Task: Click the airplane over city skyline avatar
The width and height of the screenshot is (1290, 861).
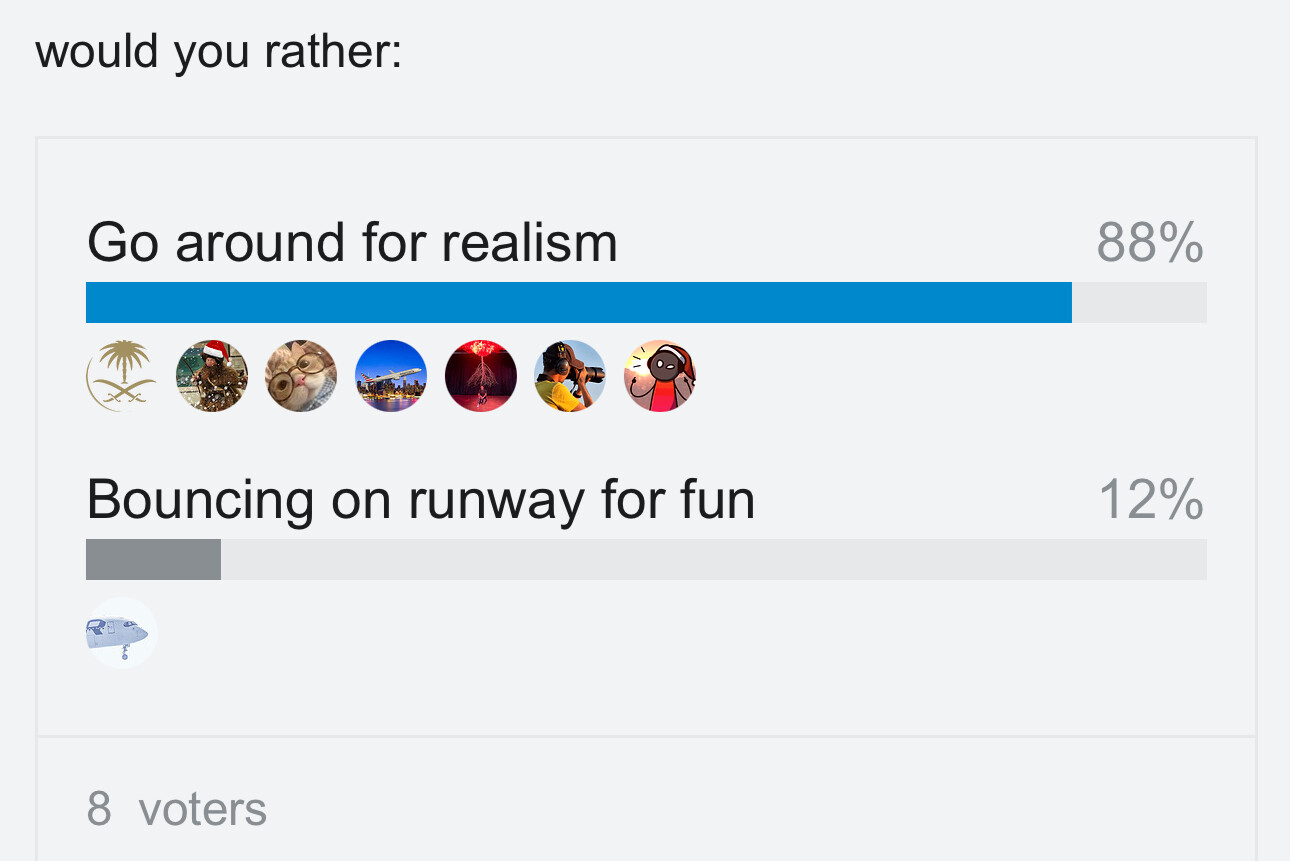Action: coord(391,376)
